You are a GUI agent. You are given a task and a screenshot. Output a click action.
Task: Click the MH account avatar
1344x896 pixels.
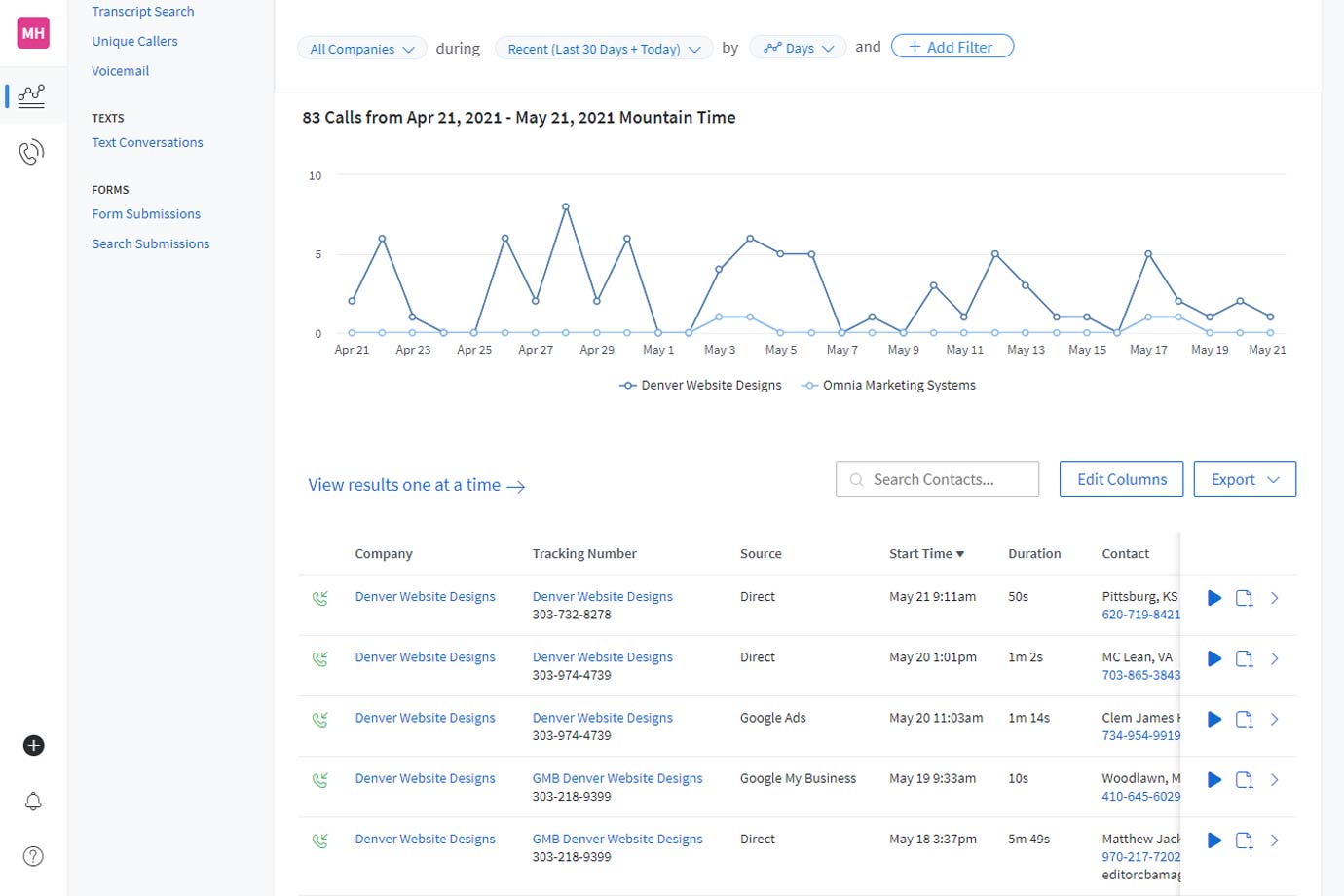click(x=33, y=33)
